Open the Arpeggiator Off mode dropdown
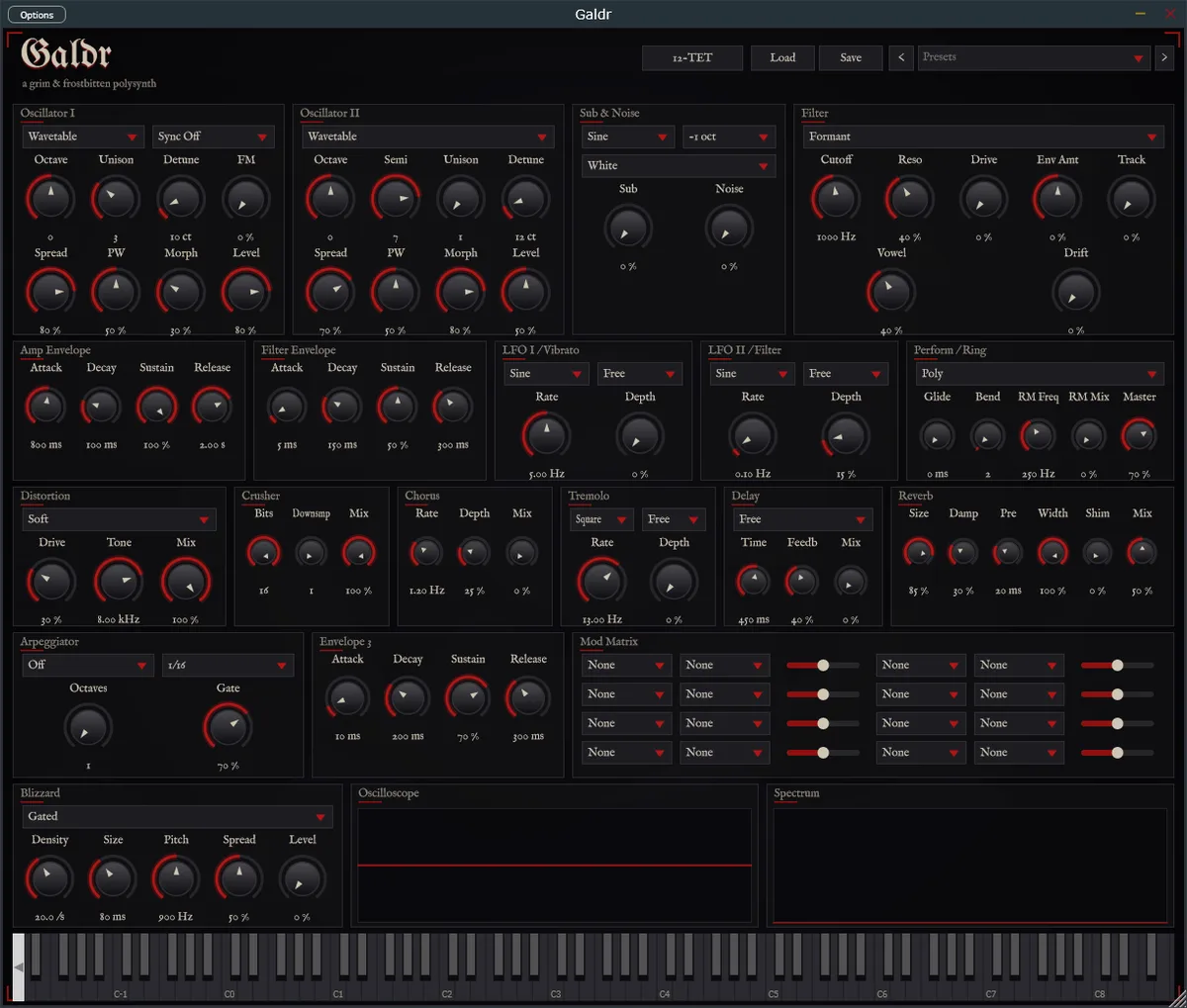The image size is (1187, 1008). click(x=88, y=665)
